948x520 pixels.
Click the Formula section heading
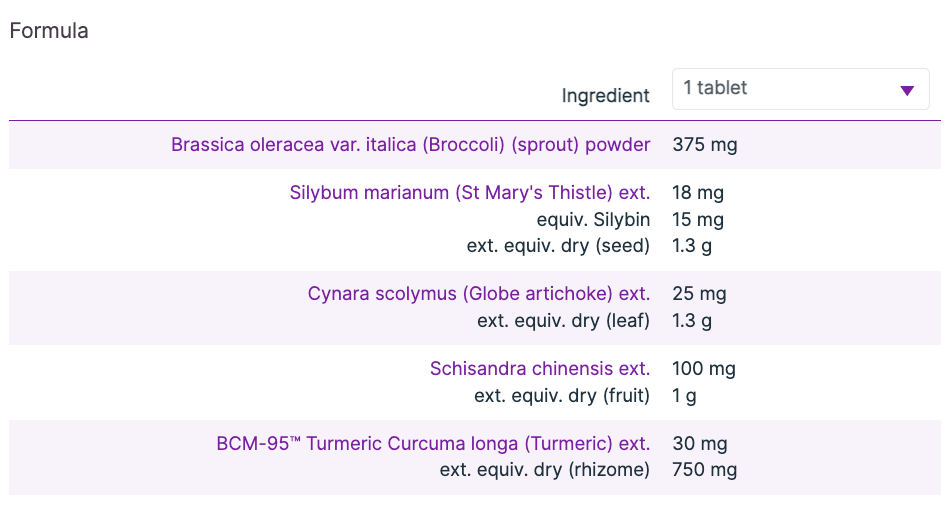tap(49, 31)
